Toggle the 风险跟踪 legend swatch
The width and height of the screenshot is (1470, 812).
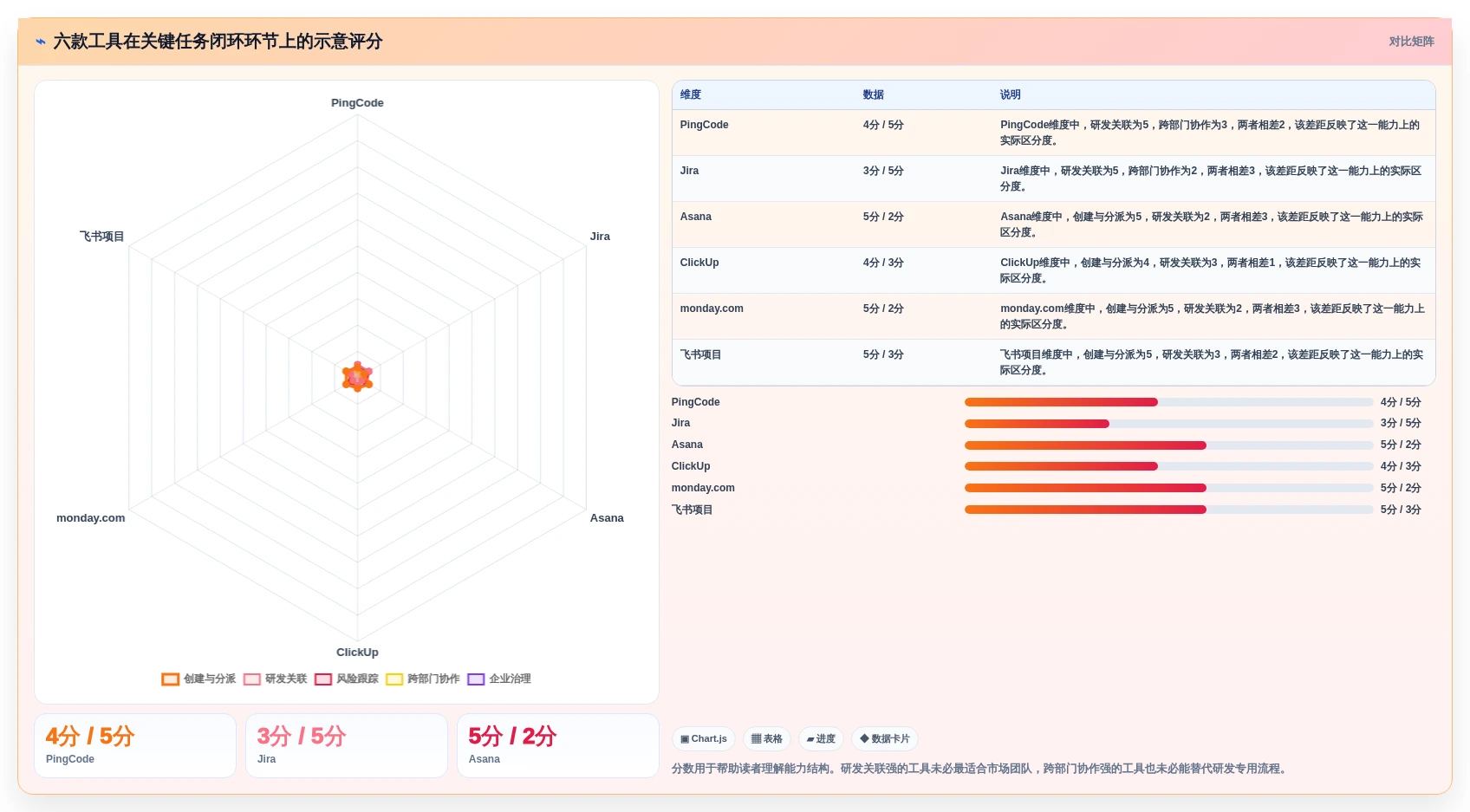coord(323,679)
